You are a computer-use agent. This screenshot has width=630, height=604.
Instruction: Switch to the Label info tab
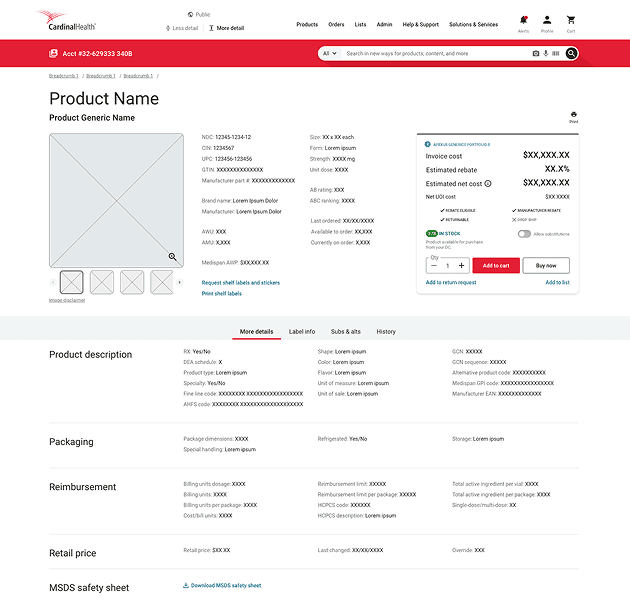(x=302, y=332)
